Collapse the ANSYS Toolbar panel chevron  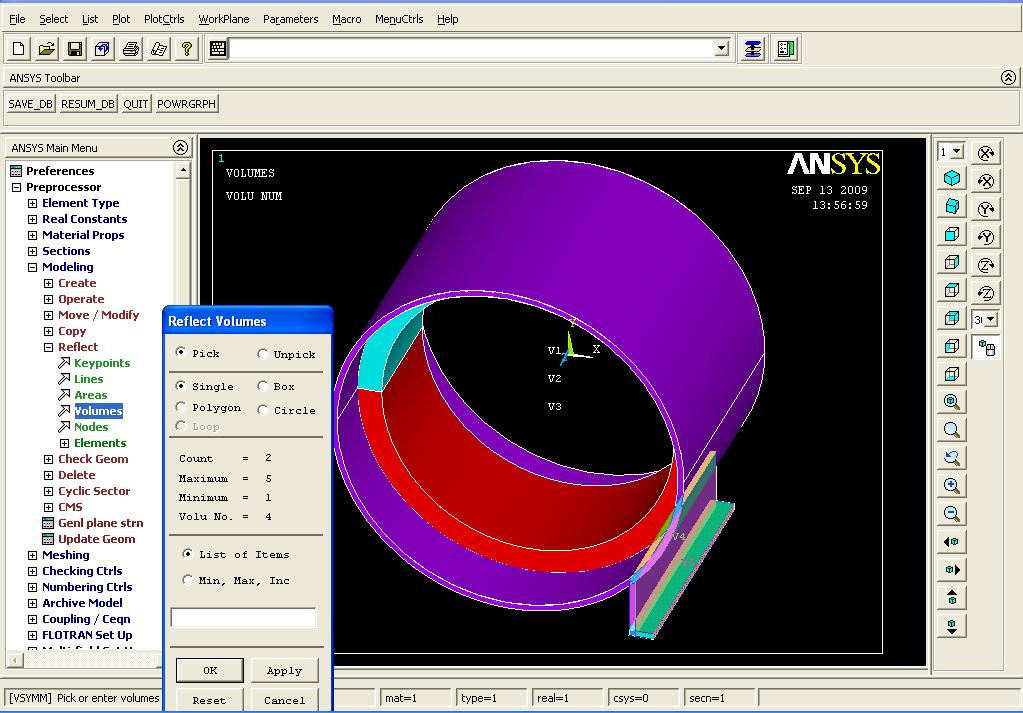[1008, 78]
